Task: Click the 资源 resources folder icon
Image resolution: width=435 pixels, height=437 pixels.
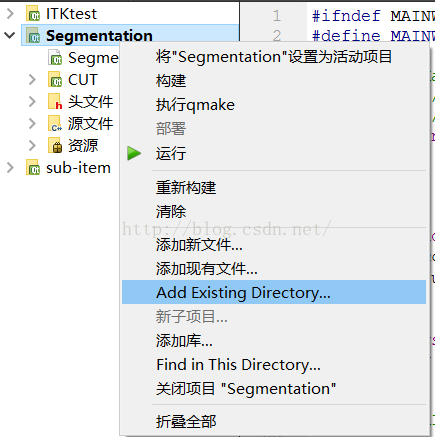Action: 55,145
